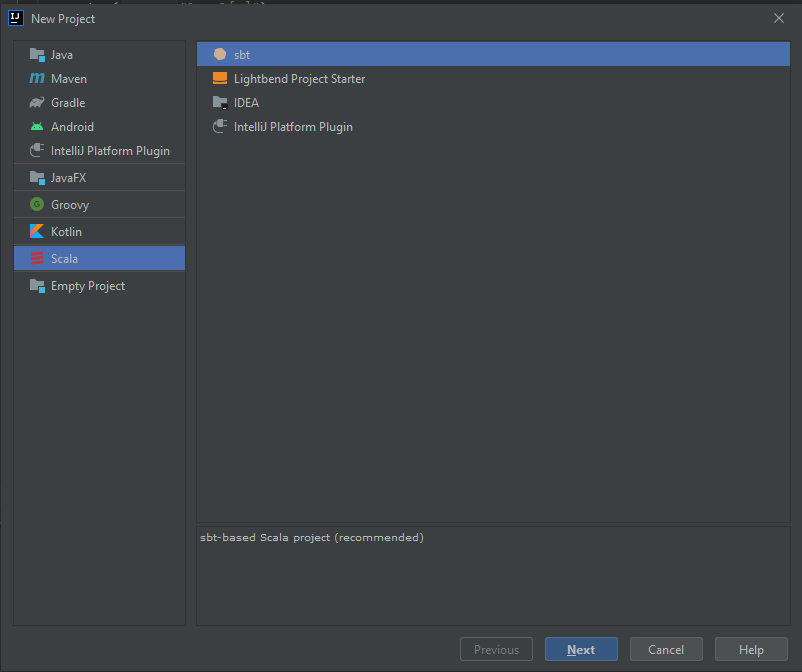Image resolution: width=802 pixels, height=672 pixels.
Task: Click the Groovy green circle icon
Action: click(x=37, y=205)
